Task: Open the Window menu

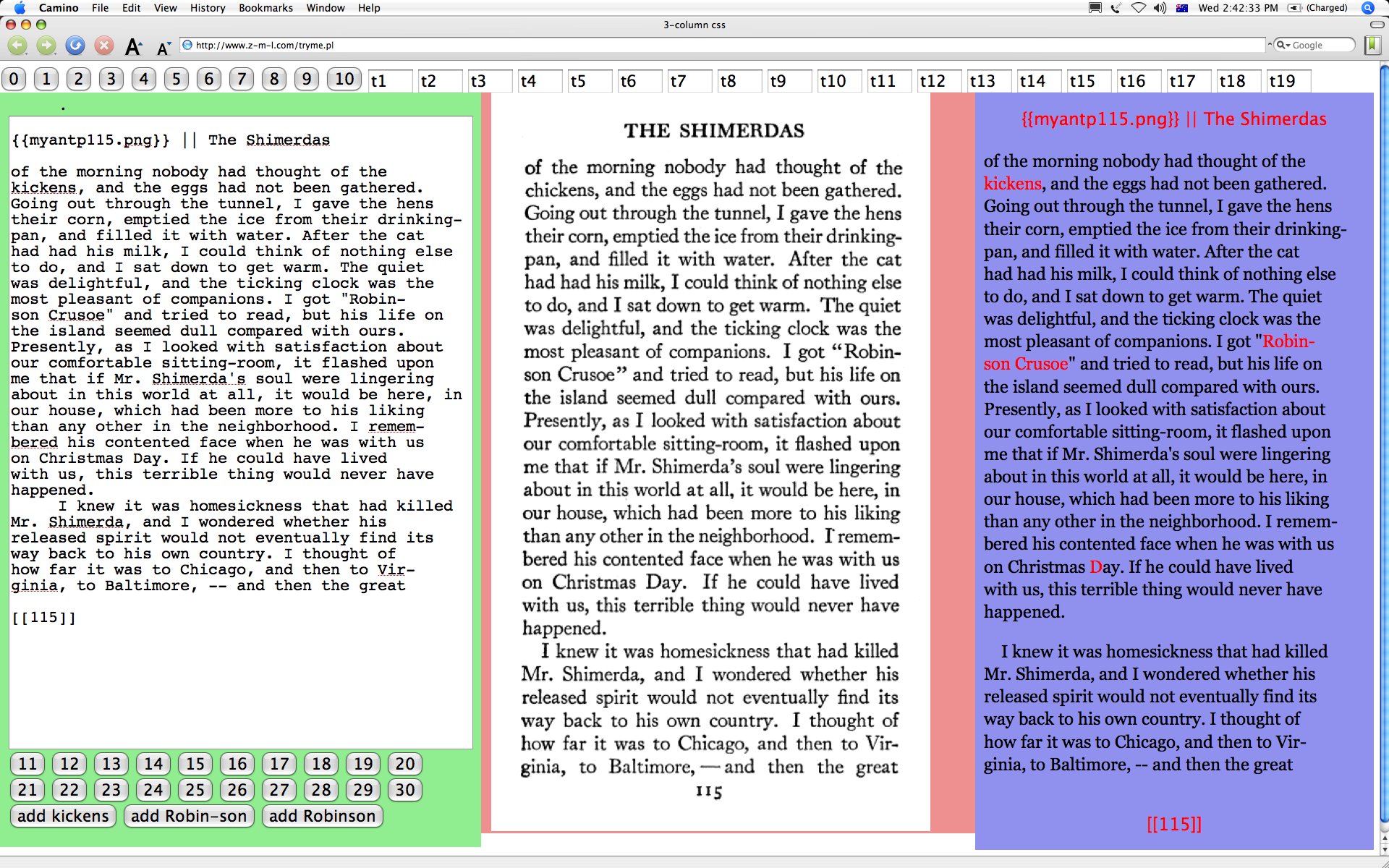Action: coord(325,8)
